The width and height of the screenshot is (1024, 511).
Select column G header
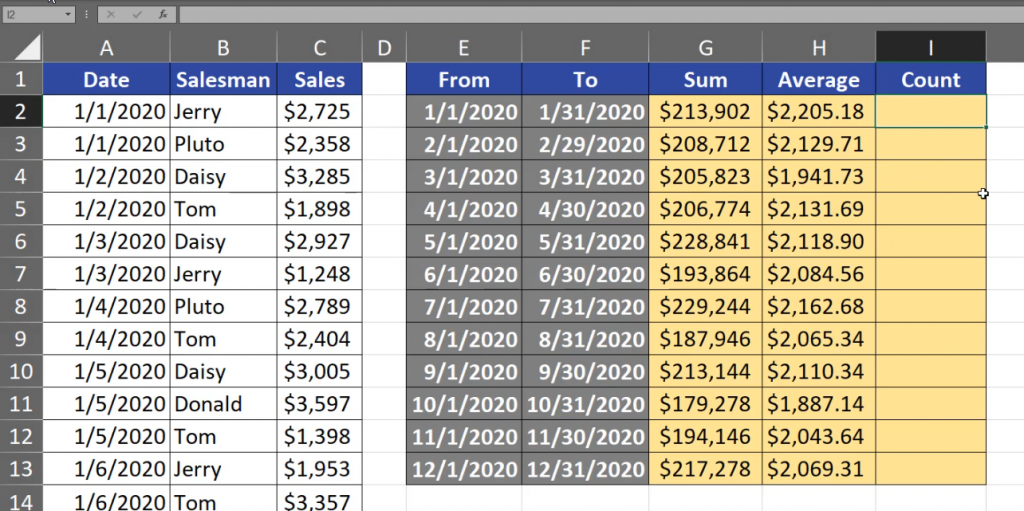(705, 47)
